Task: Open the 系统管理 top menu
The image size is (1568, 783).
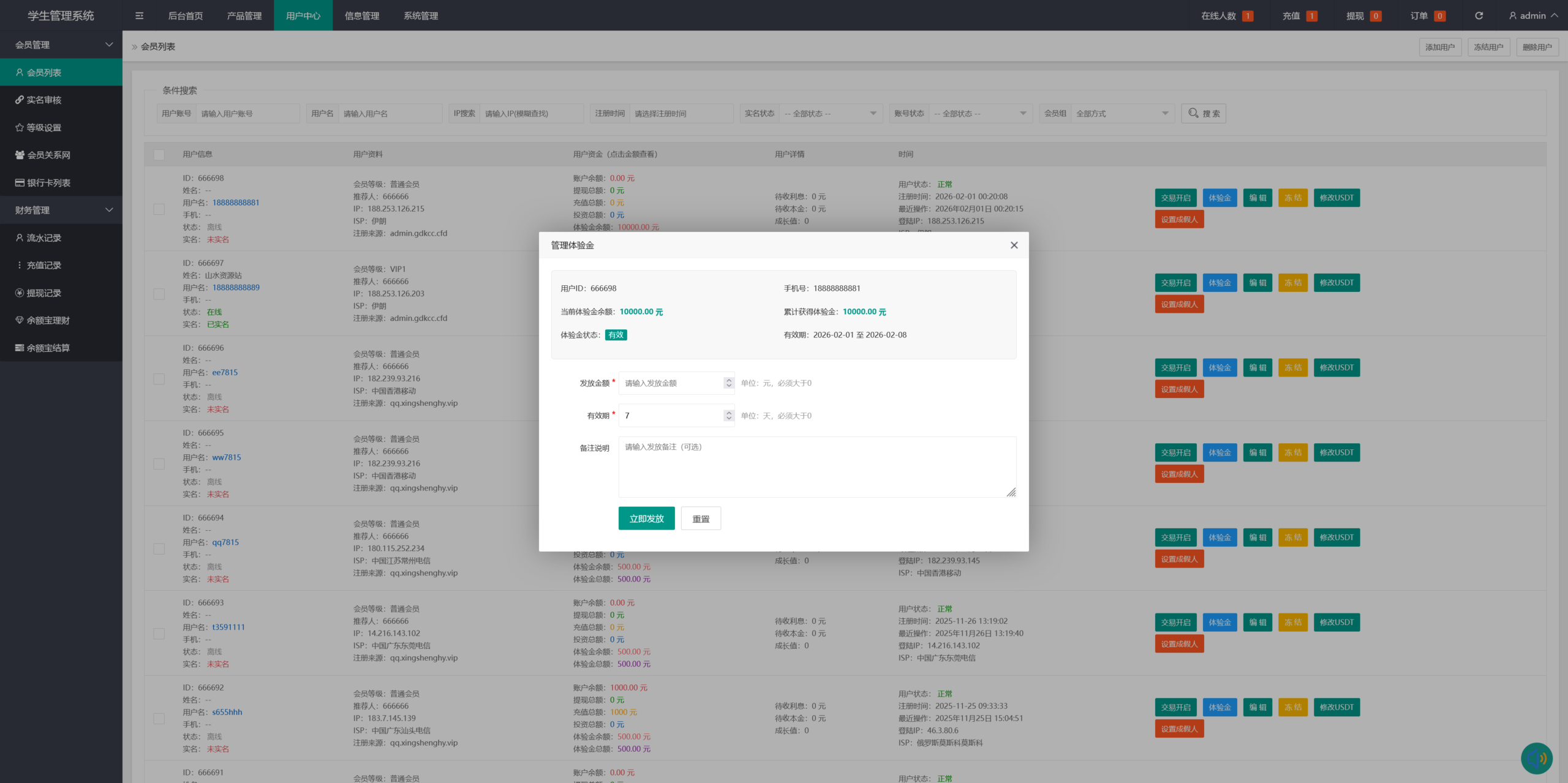Action: click(420, 16)
